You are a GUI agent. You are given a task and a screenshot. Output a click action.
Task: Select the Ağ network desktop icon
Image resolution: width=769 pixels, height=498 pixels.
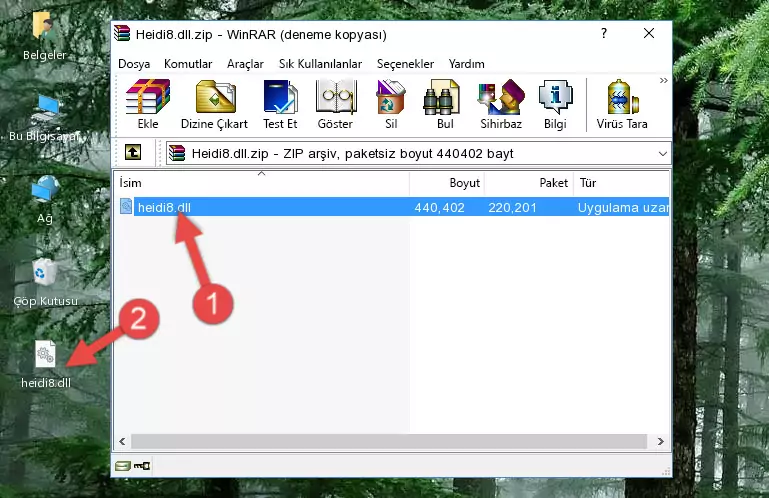tap(45, 200)
